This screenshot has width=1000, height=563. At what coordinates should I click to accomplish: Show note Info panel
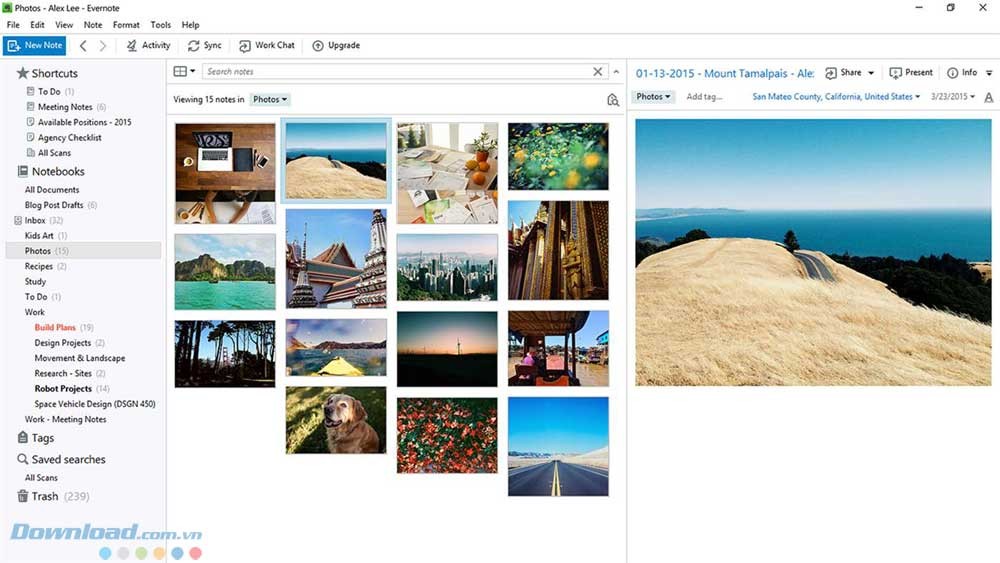click(x=962, y=73)
